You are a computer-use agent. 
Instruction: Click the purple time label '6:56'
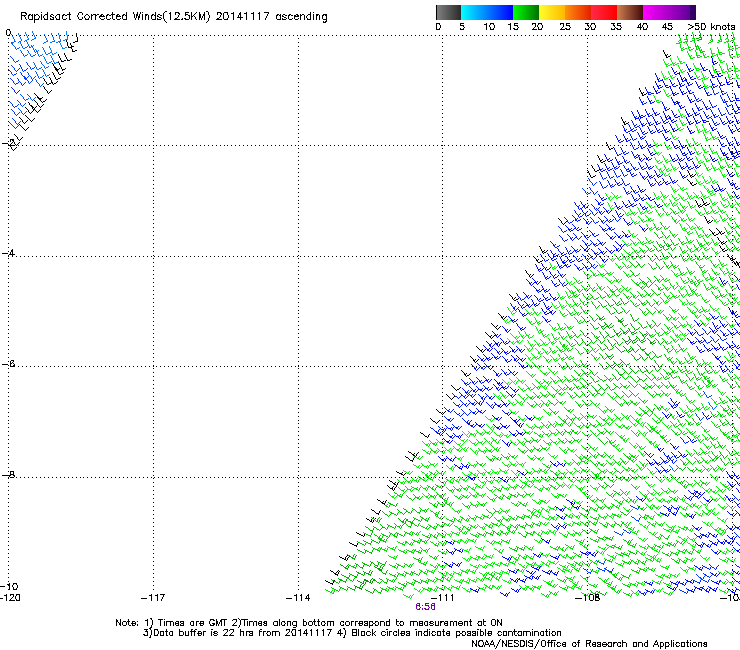[425, 607]
